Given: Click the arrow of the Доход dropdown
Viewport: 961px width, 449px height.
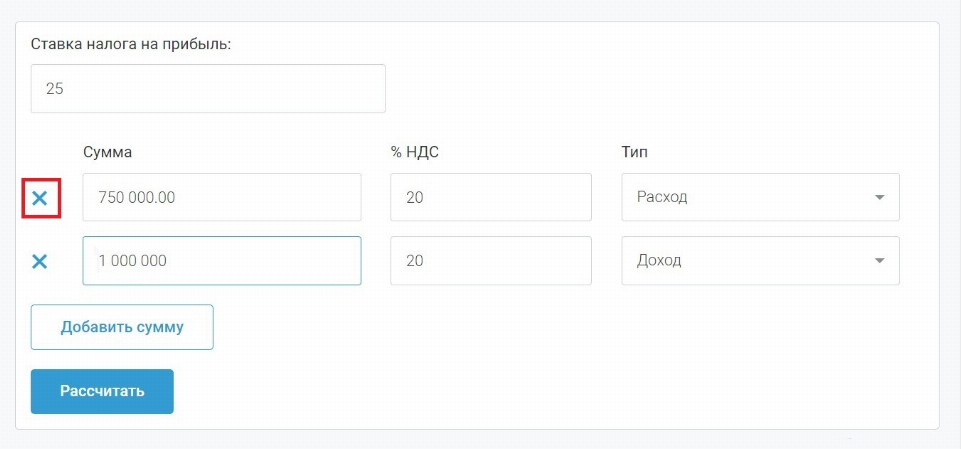Looking at the screenshot, I should [x=879, y=261].
